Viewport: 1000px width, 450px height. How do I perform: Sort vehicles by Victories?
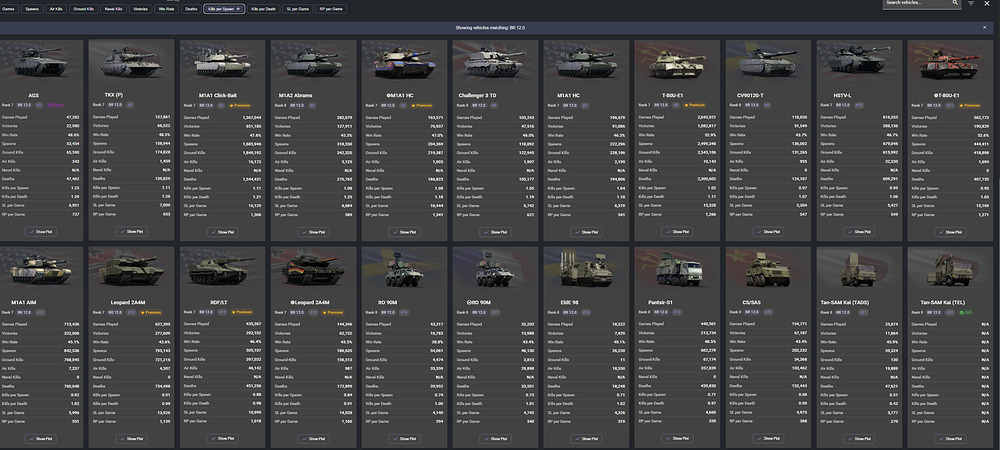coord(140,9)
